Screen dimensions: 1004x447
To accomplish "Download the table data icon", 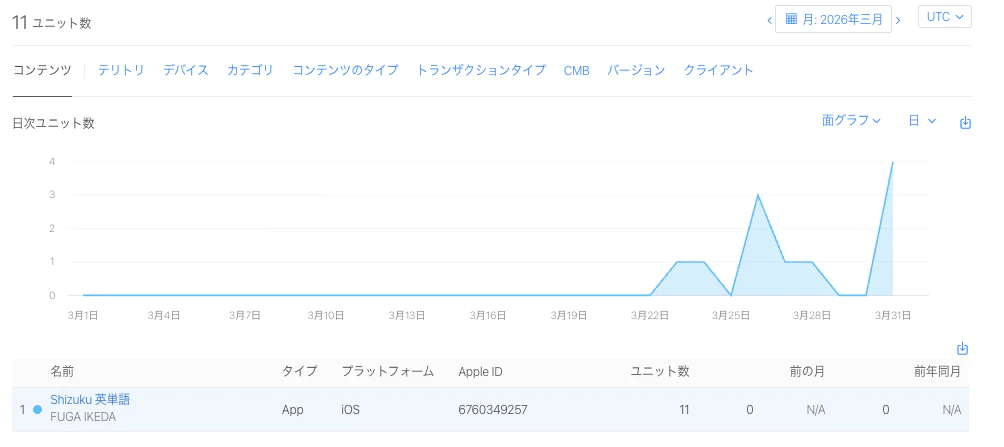I will (x=962, y=349).
